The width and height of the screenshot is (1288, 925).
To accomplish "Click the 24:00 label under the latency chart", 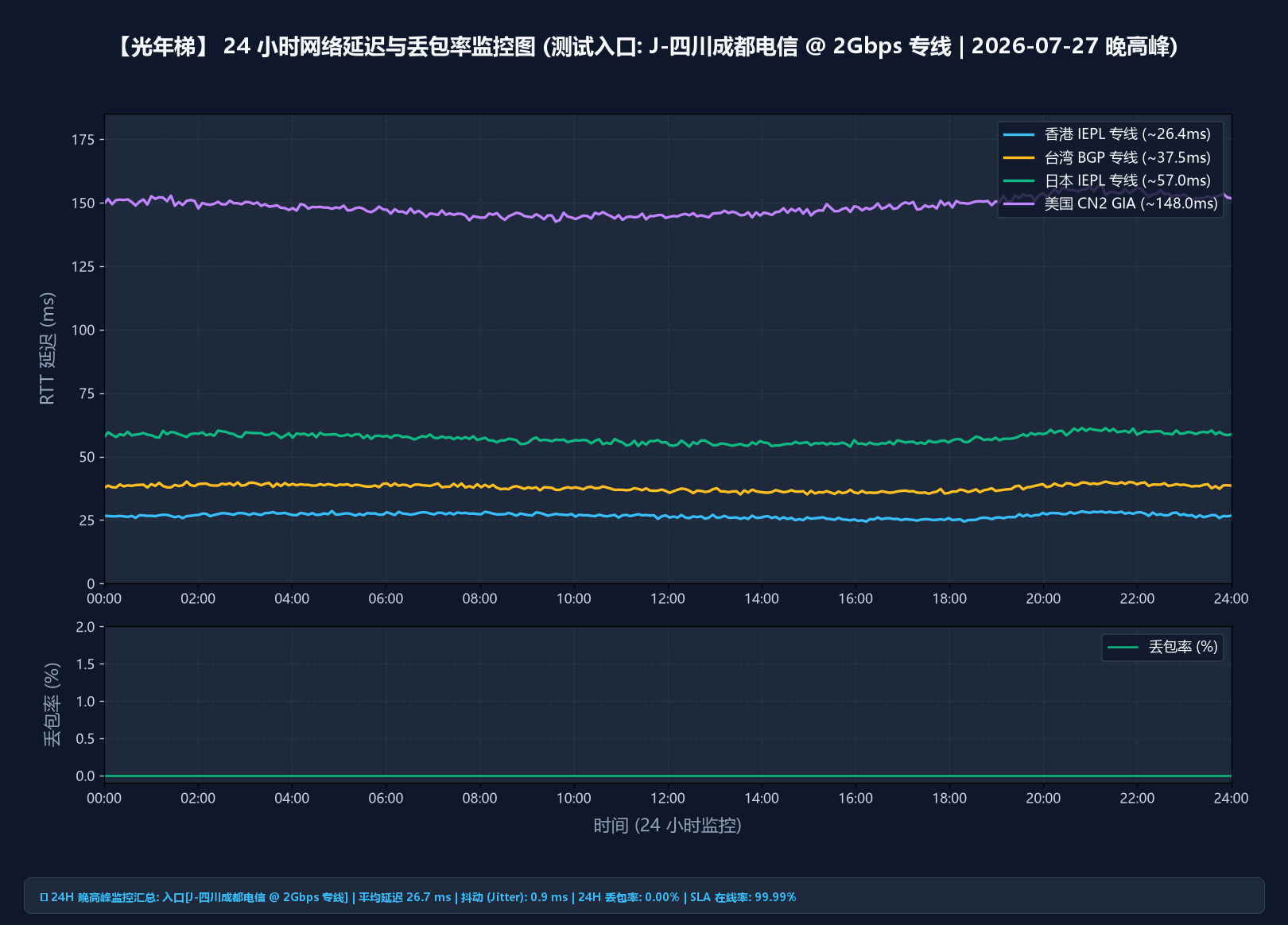I will click(x=1231, y=599).
